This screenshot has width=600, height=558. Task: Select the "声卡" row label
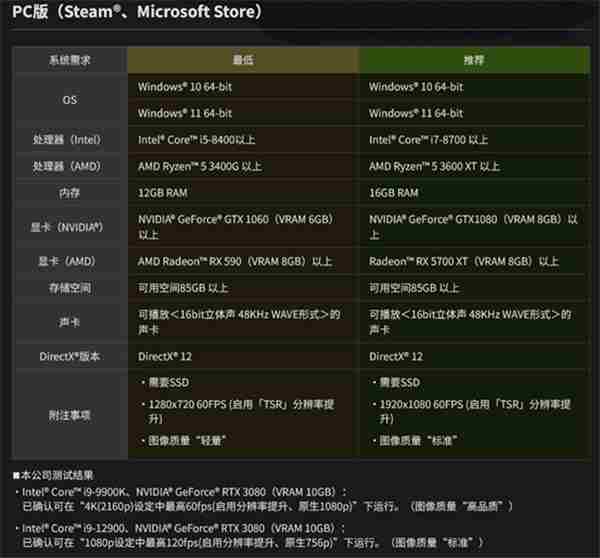pos(70,322)
